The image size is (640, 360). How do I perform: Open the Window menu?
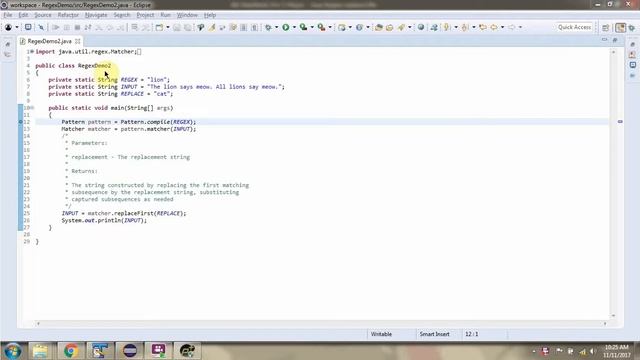[x=187, y=15]
